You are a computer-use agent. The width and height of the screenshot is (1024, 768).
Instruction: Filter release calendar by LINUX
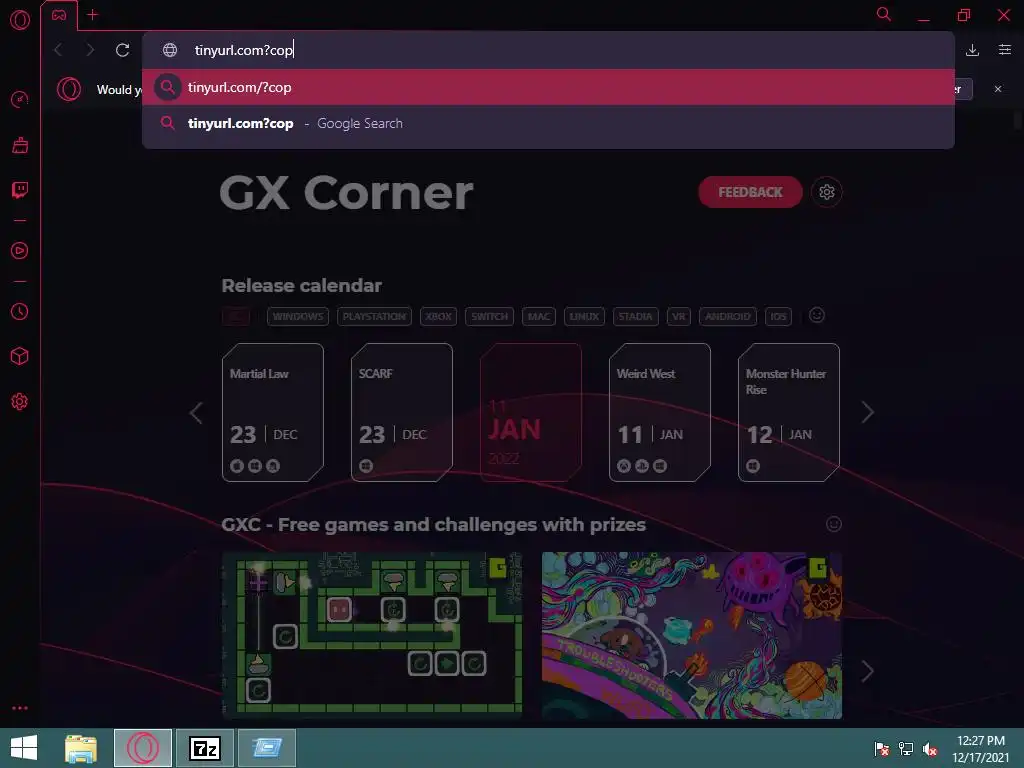[584, 317]
